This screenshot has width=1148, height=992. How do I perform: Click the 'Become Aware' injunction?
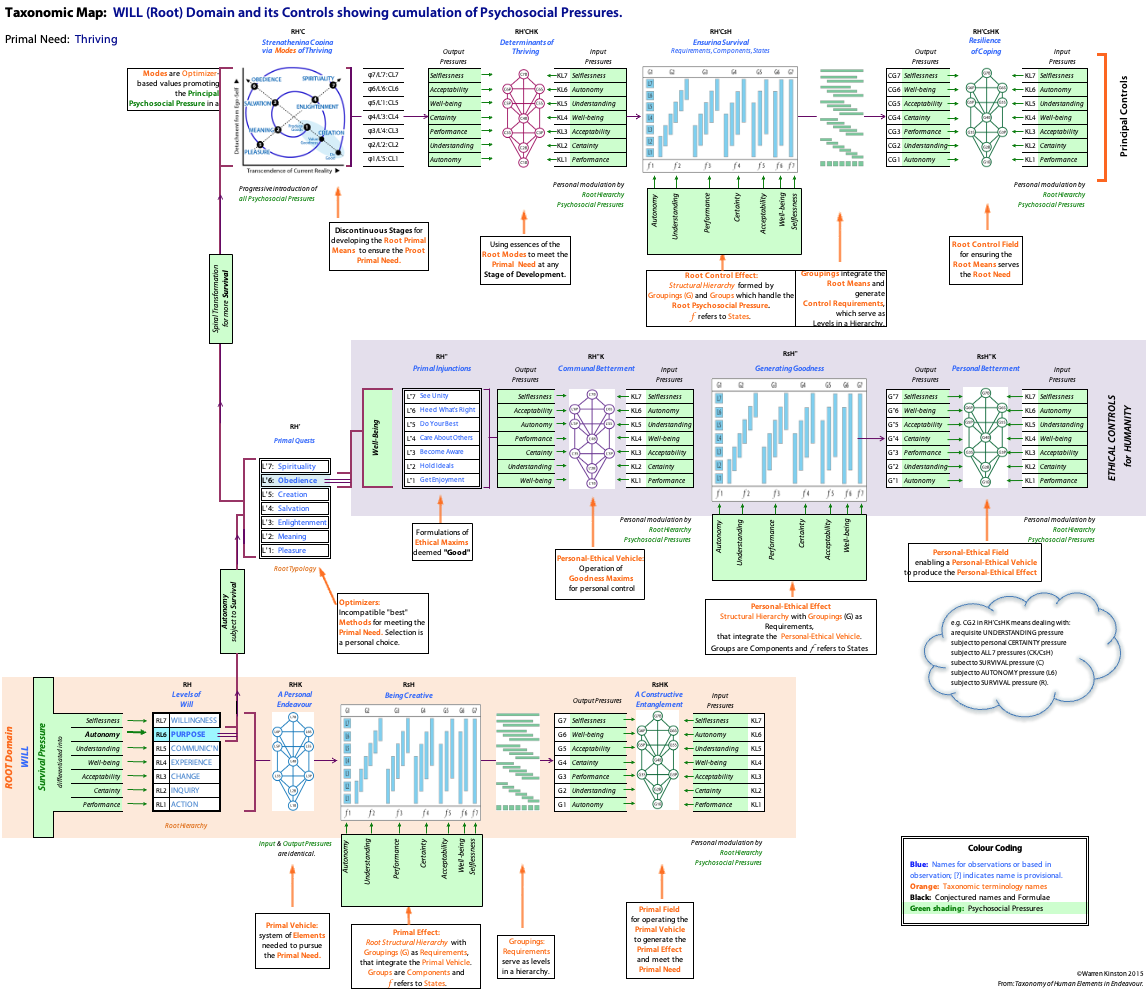point(442,452)
